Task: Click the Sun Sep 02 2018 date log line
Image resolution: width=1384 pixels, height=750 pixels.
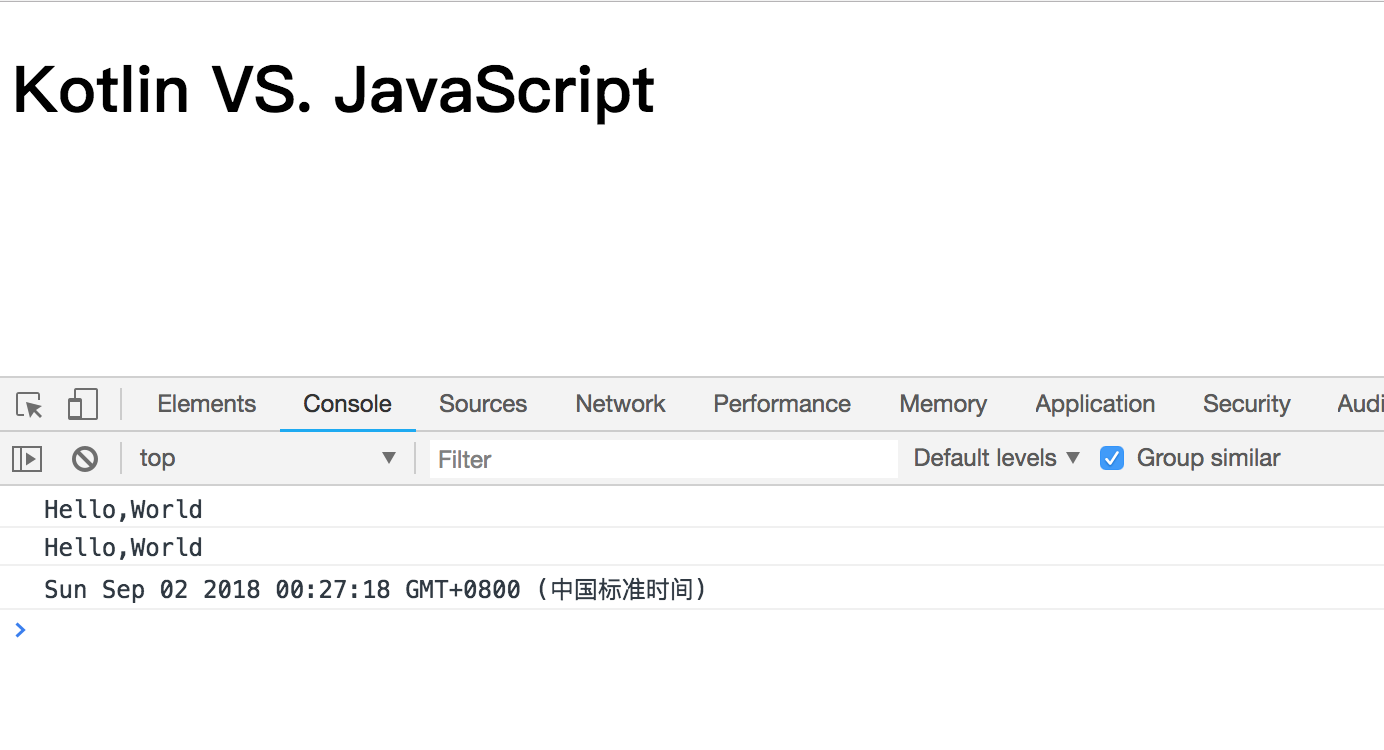Action: tap(375, 590)
